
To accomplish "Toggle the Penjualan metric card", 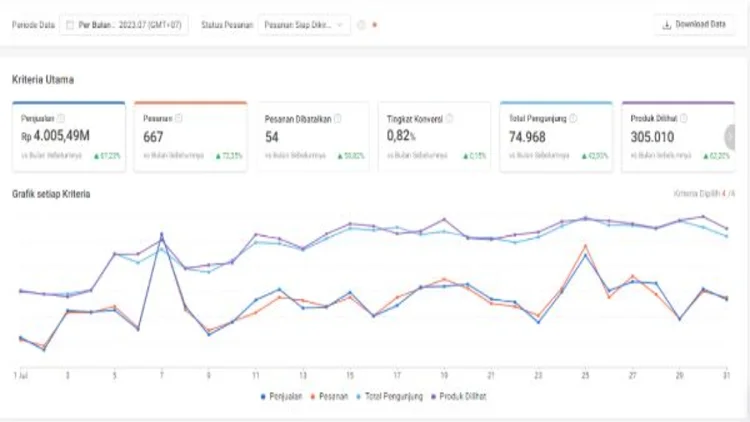I will tap(69, 136).
